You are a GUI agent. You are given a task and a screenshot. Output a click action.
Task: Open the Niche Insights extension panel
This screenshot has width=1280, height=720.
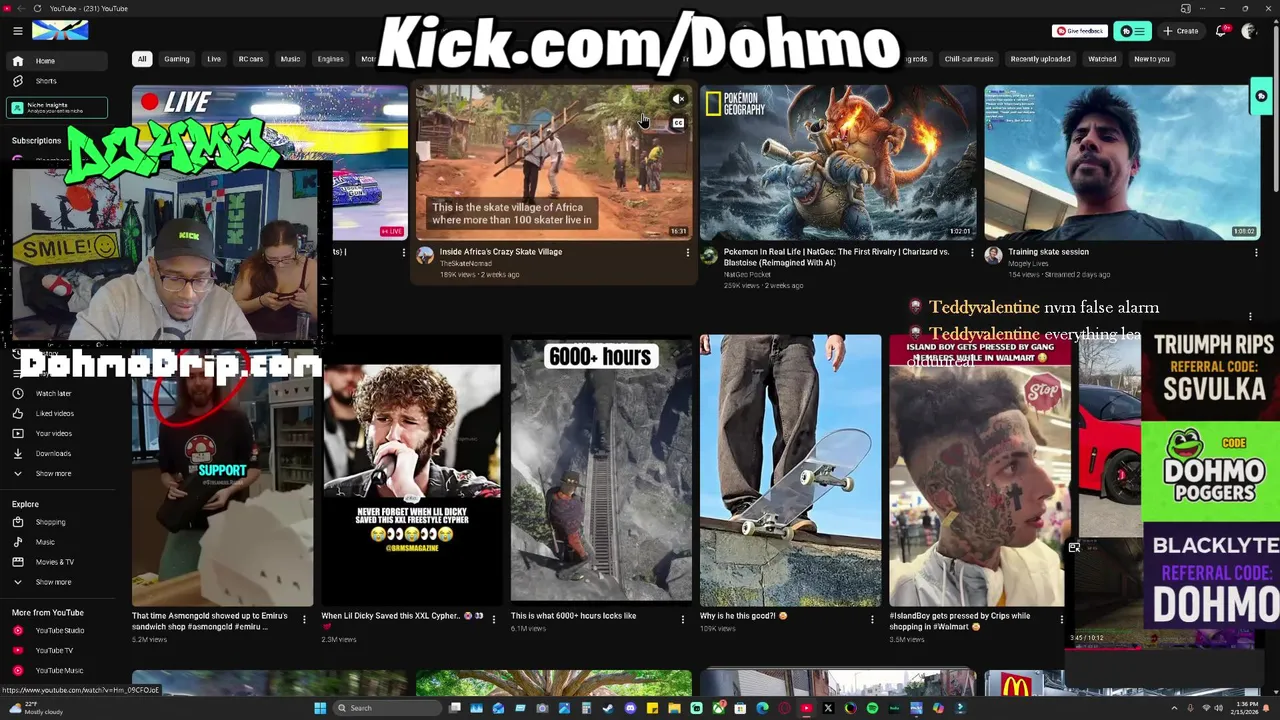tap(57, 107)
